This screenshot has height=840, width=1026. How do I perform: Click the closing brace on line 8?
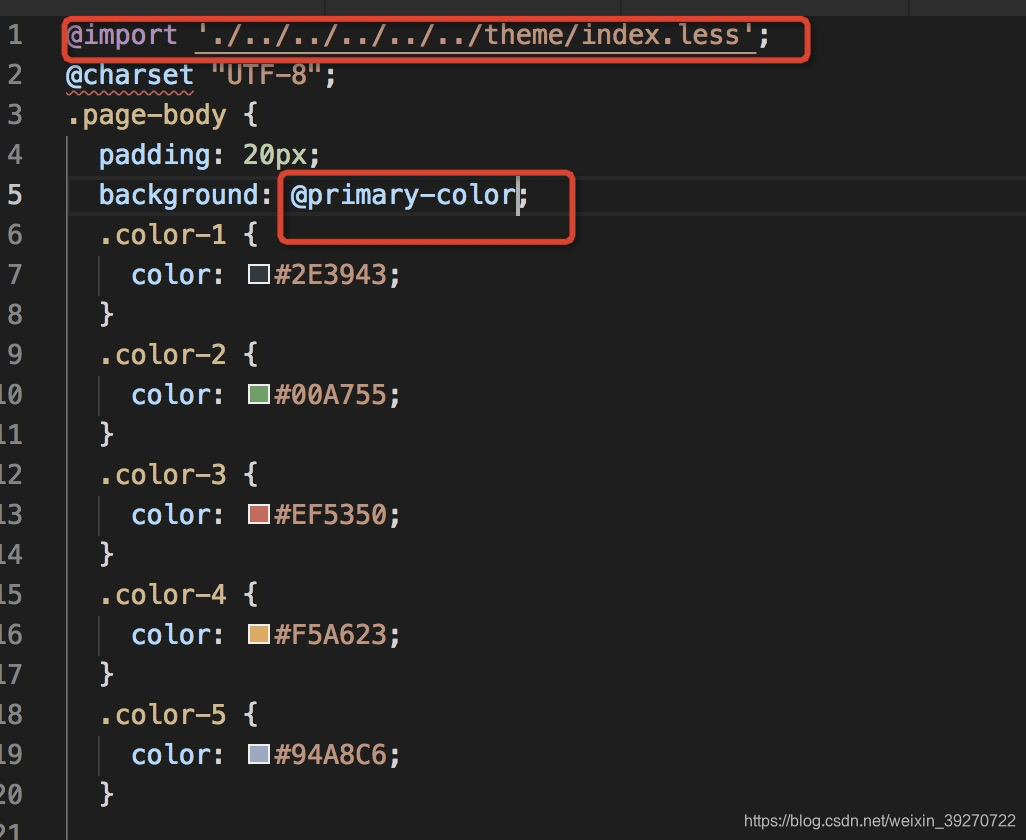point(107,314)
